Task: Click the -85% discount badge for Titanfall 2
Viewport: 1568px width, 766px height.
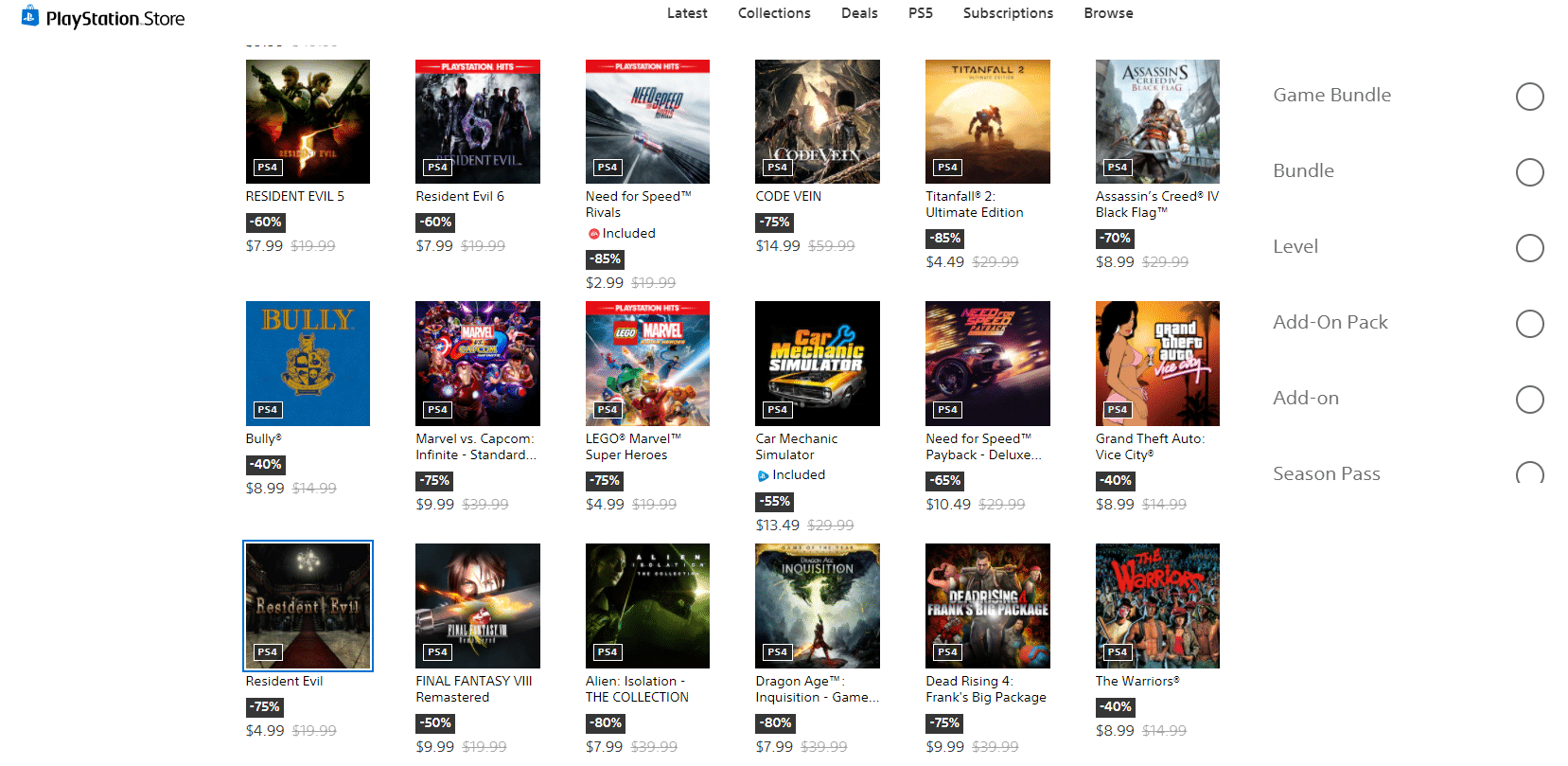Action: coord(944,239)
